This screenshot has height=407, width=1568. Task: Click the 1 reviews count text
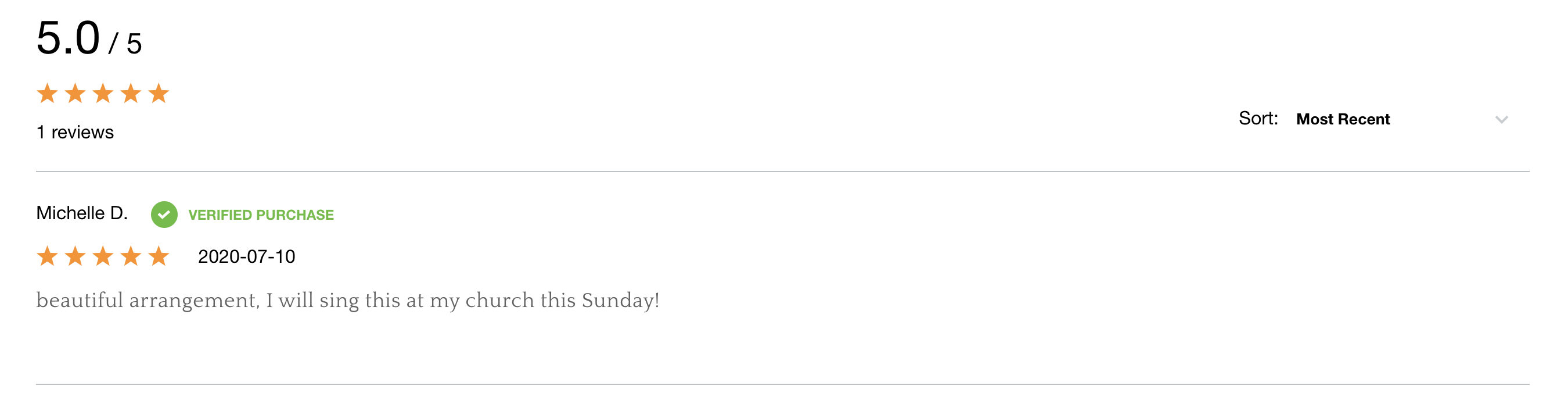point(75,132)
